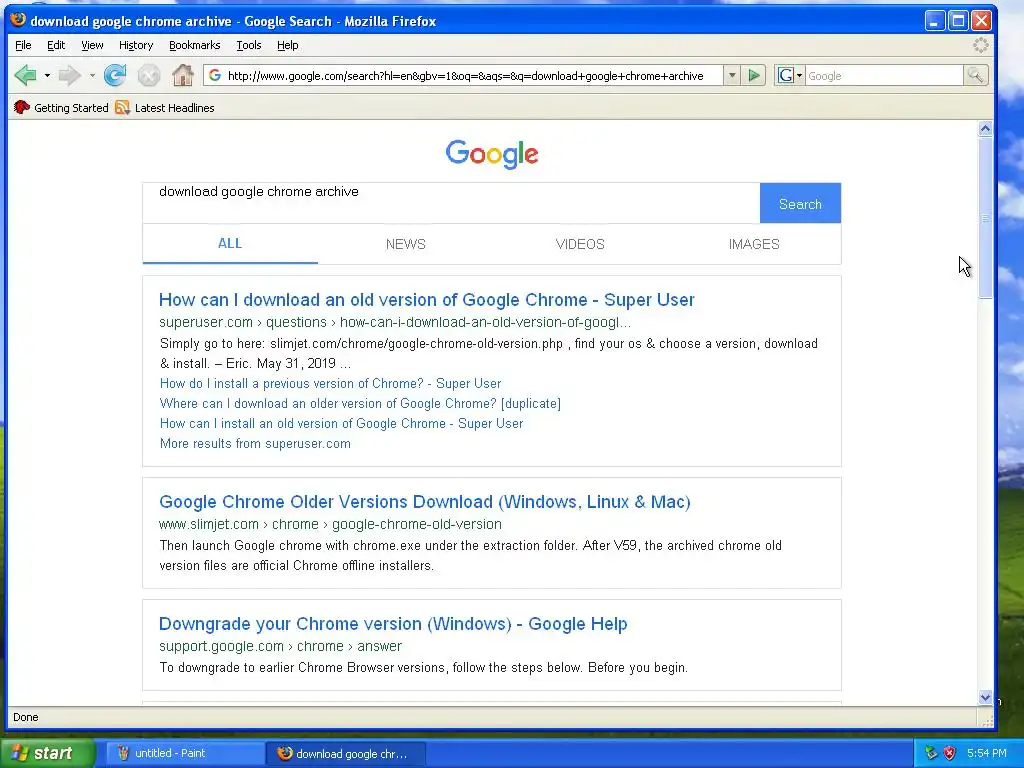This screenshot has width=1024, height=768.
Task: Reload the page with the Refresh icon
Action: [x=116, y=76]
